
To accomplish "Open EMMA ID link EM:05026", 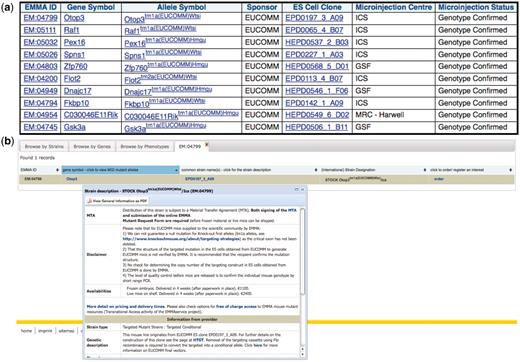I will 41,54.
